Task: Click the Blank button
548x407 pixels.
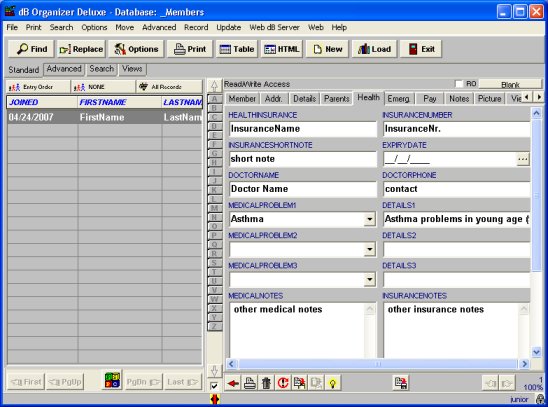Action: tap(510, 84)
